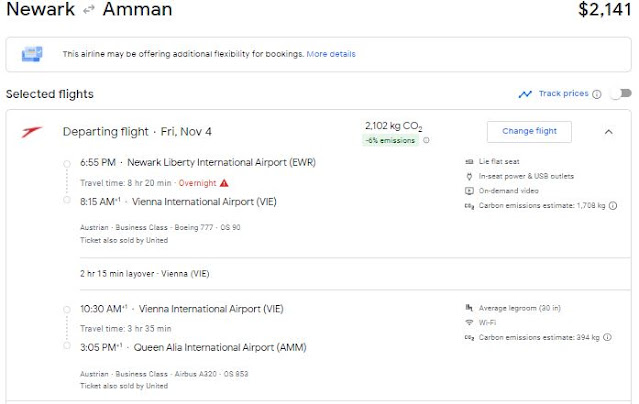Click the booking flexibility notice icon
The image size is (639, 404).
click(32, 53)
